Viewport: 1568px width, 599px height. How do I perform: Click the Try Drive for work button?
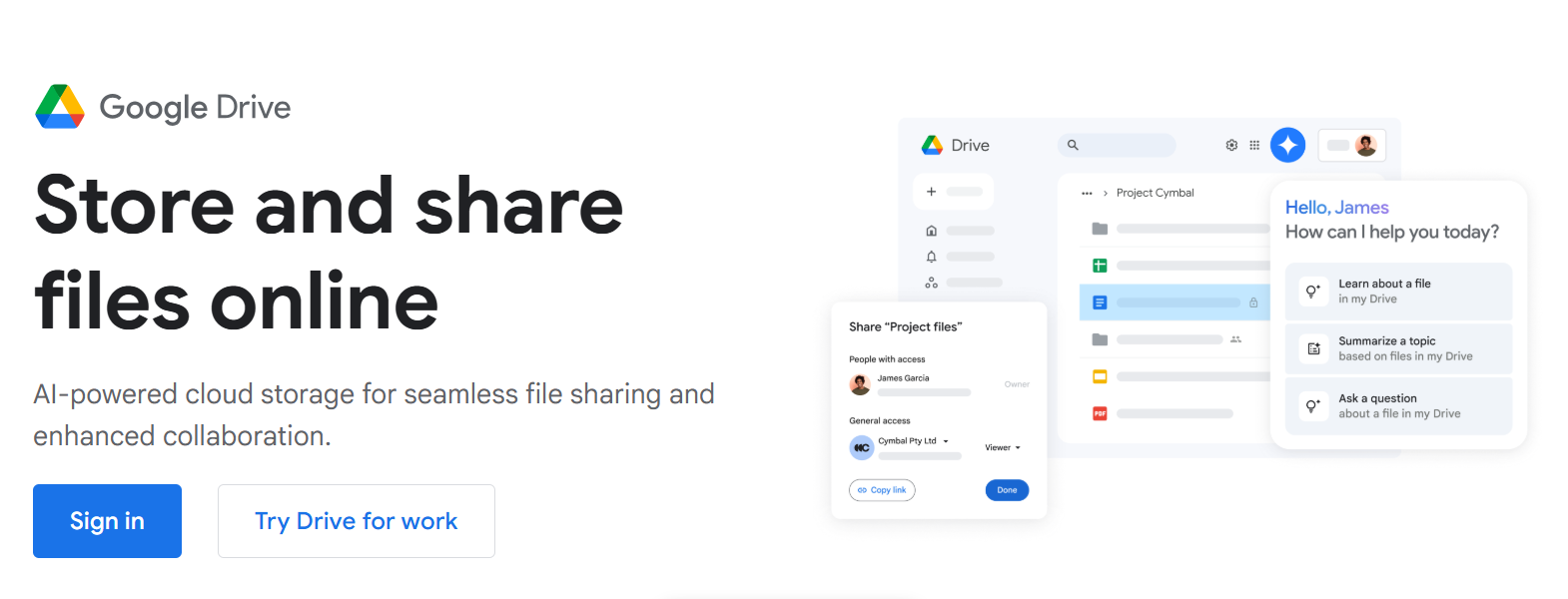point(356,521)
